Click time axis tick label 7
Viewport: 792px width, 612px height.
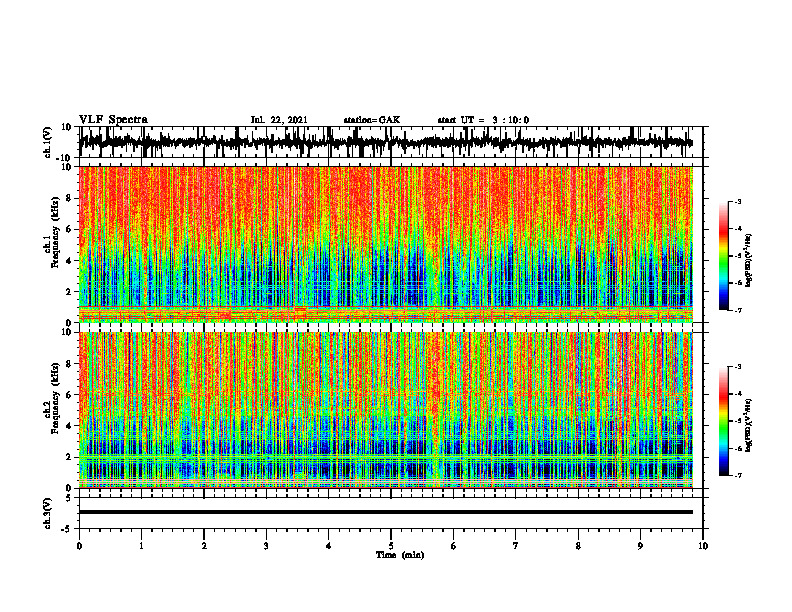pos(516,546)
